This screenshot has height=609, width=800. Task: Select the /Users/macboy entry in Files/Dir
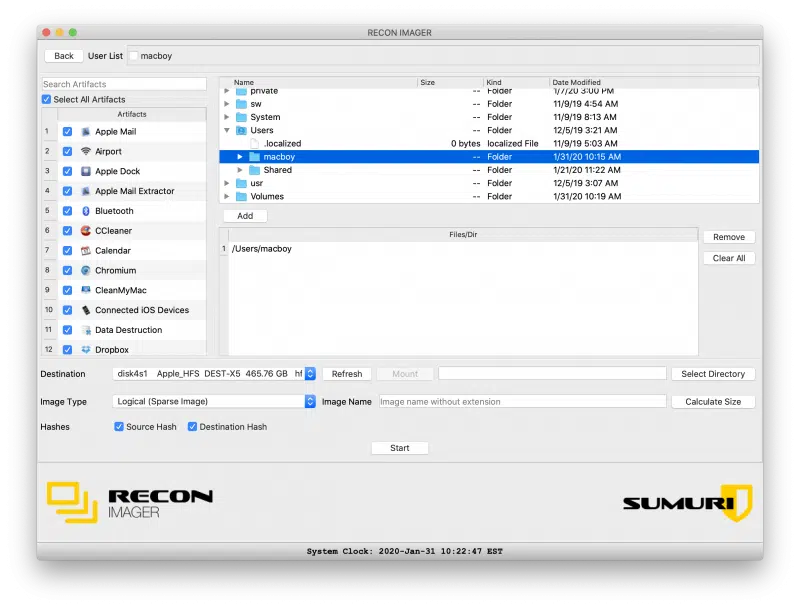point(463,249)
